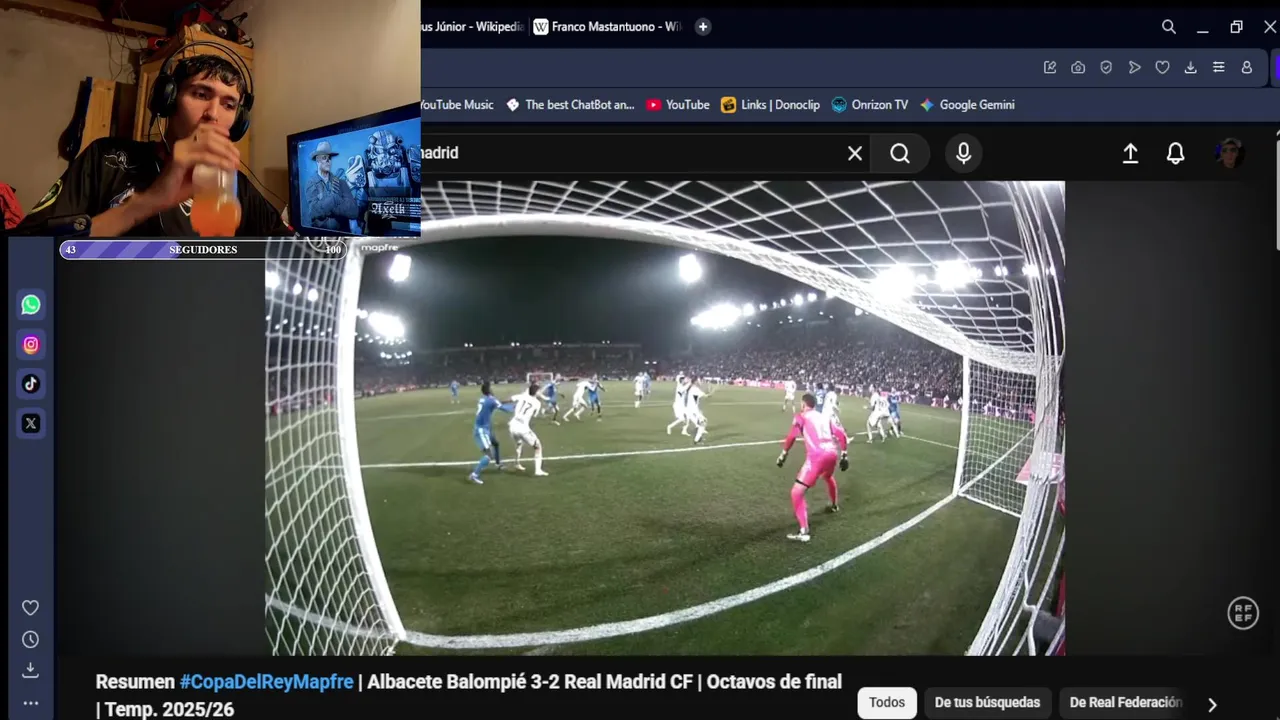Open the edit page note icon in toolbar
This screenshot has height=720, width=1280.
(1050, 67)
